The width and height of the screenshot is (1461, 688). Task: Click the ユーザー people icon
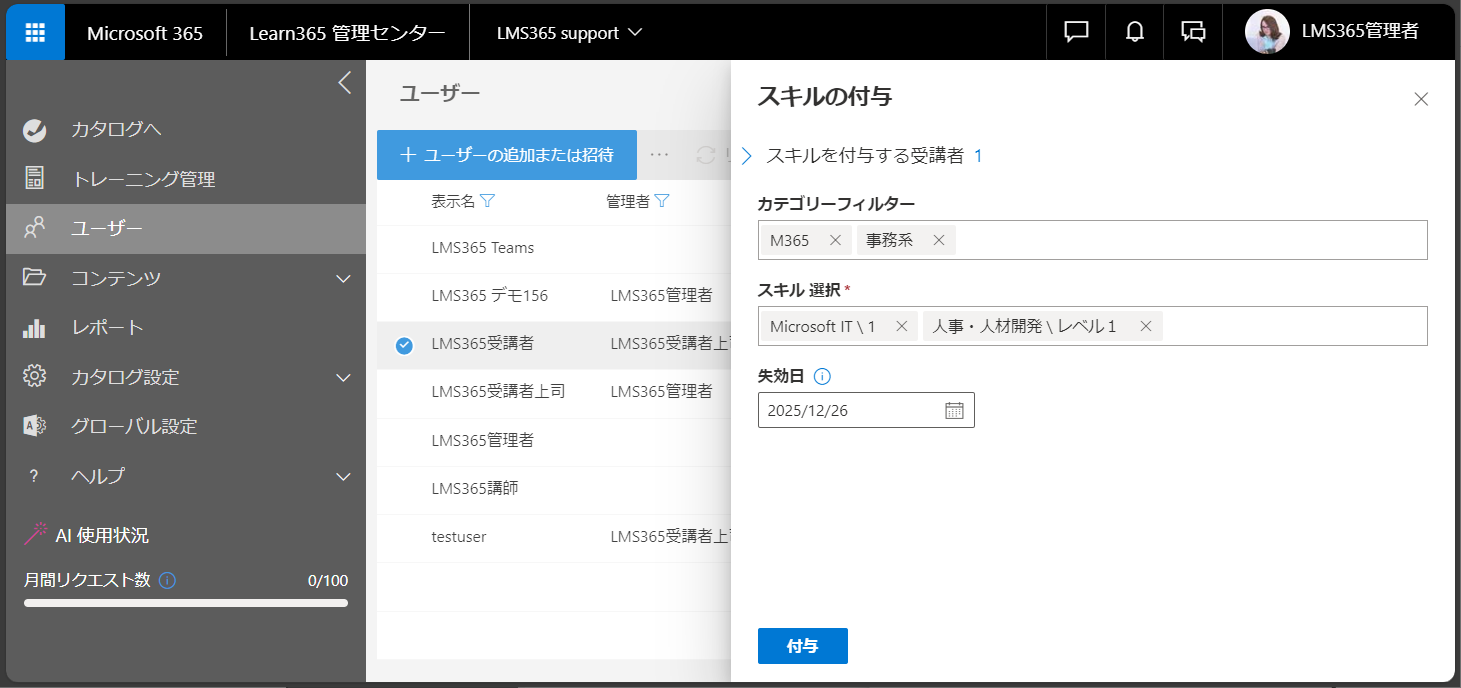[x=35, y=228]
